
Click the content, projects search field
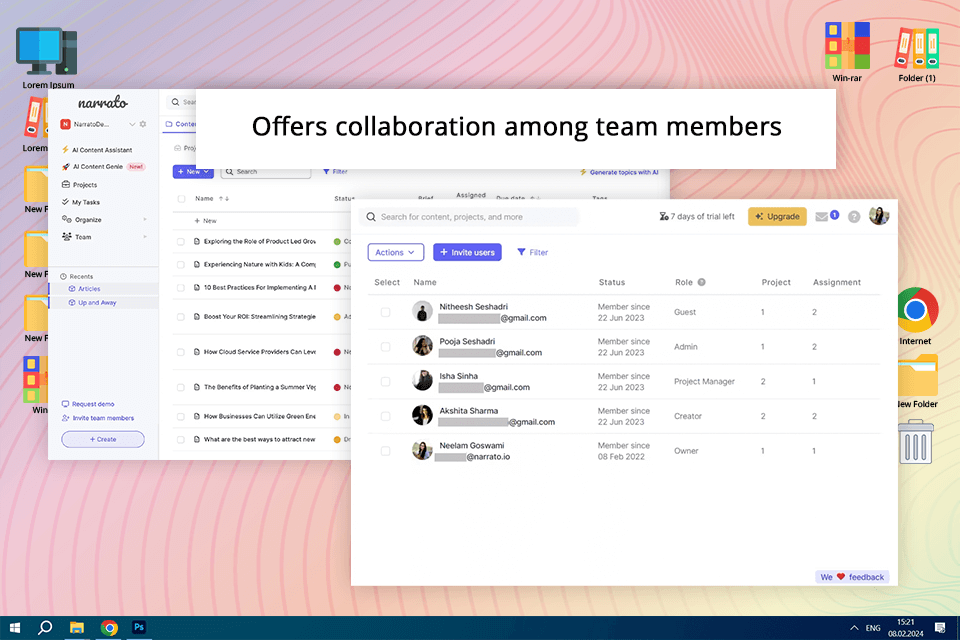[470, 217]
